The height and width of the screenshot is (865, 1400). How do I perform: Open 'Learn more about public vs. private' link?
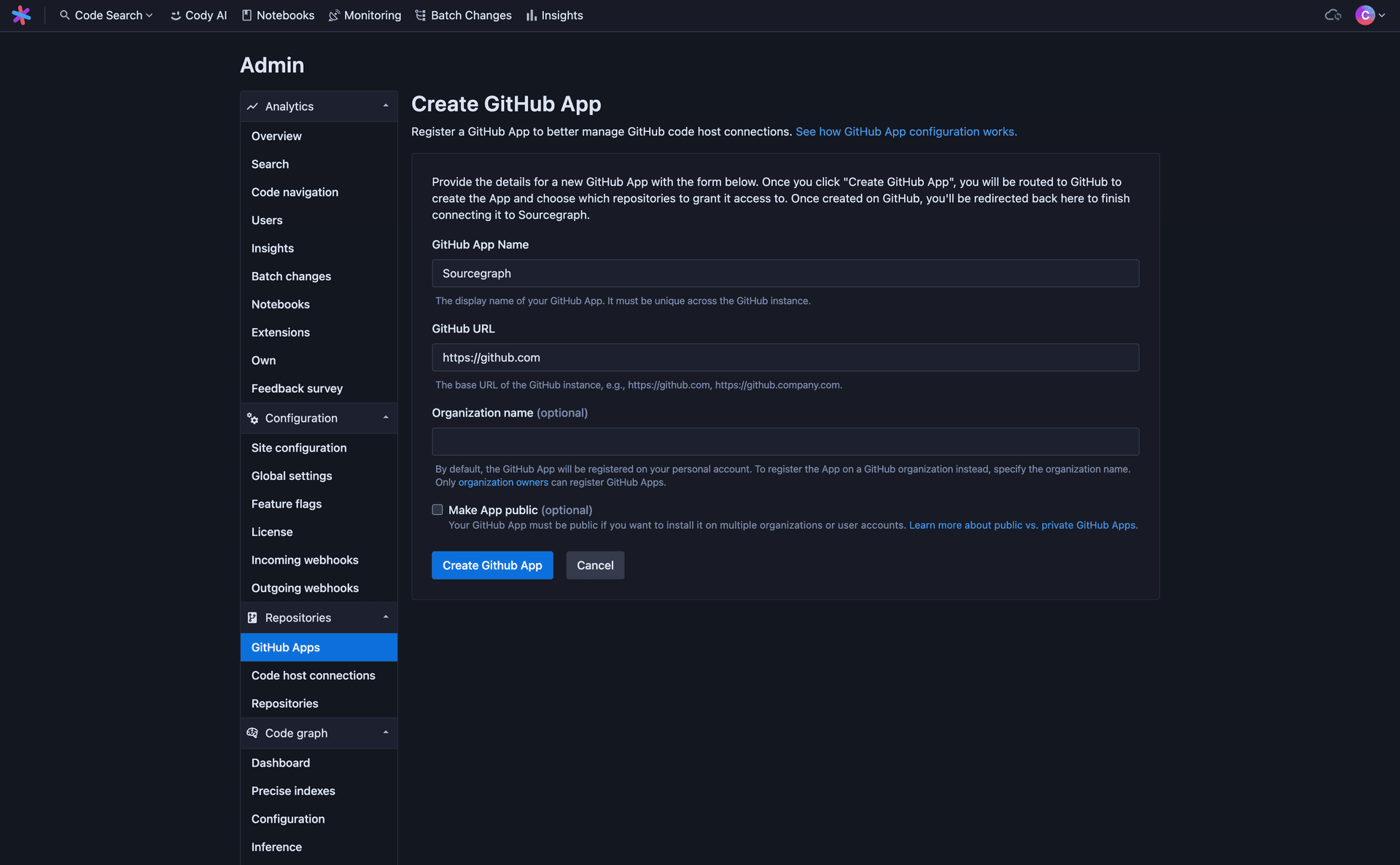pos(1023,525)
